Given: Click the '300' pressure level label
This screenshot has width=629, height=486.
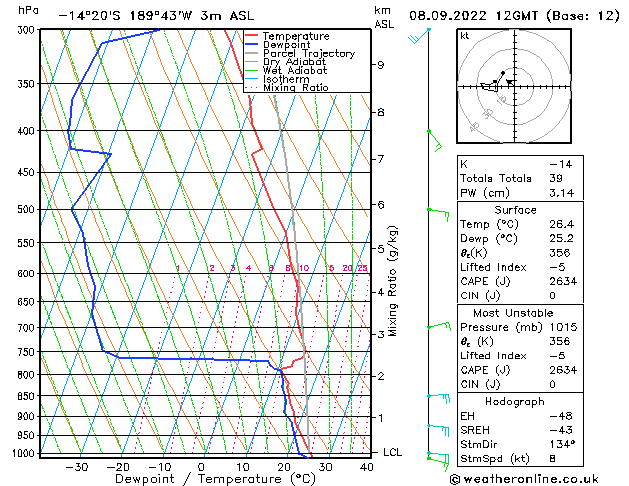Looking at the screenshot, I should (26, 30).
